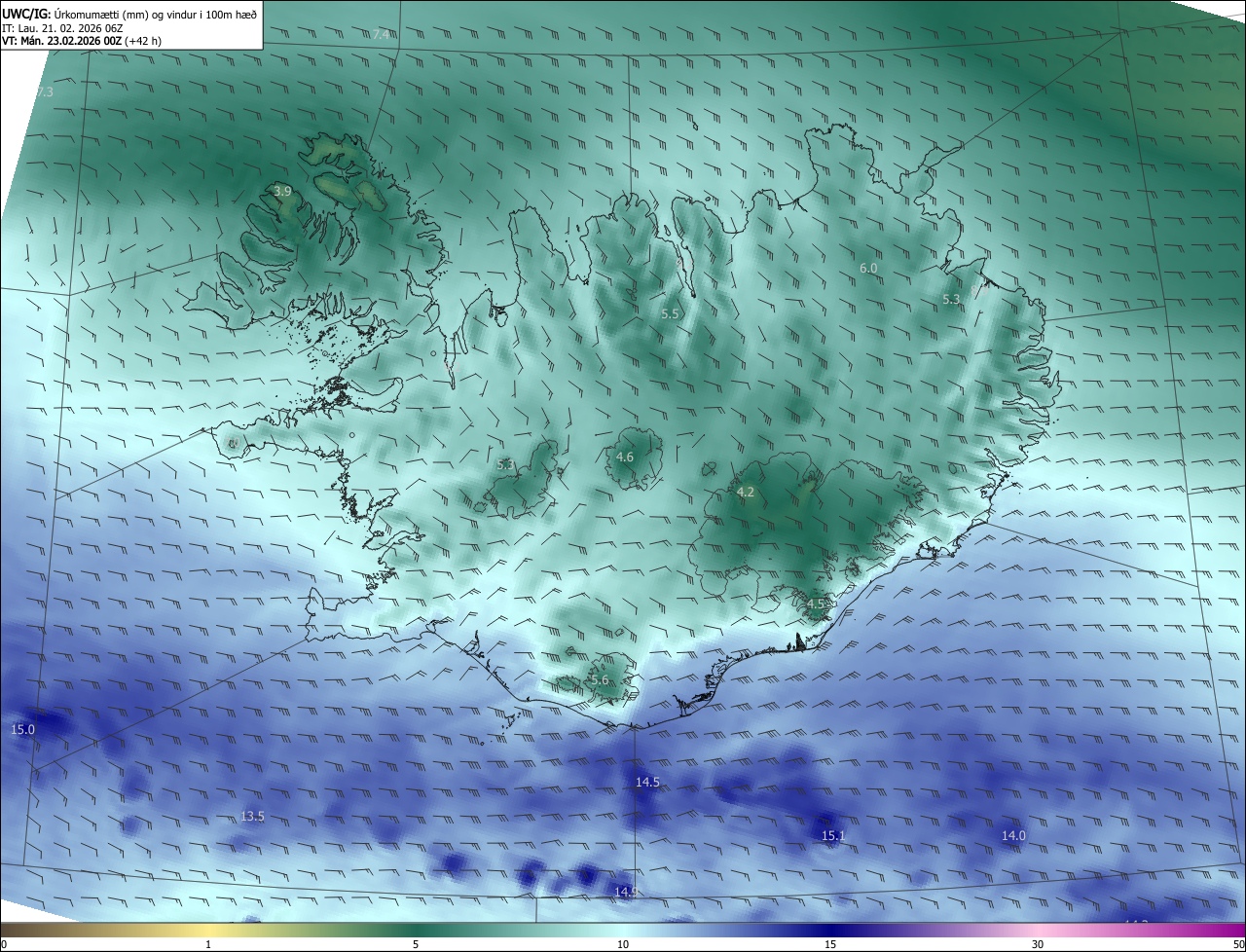Click the 4.5 value near the southeast coast
The image size is (1246, 952).
pyautogui.click(x=816, y=604)
